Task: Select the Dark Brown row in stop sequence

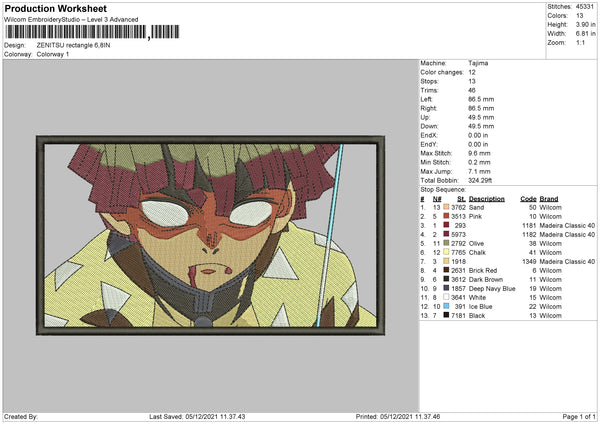Action: point(508,279)
